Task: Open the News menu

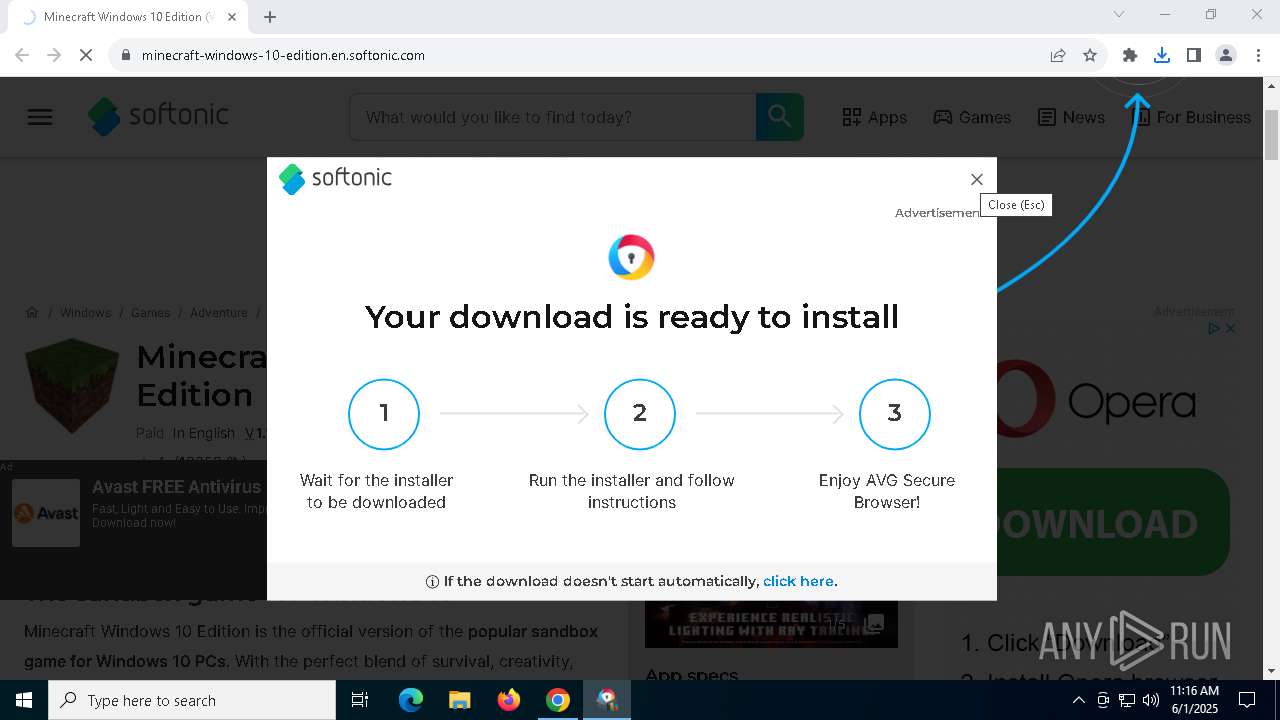Action: (x=1071, y=117)
